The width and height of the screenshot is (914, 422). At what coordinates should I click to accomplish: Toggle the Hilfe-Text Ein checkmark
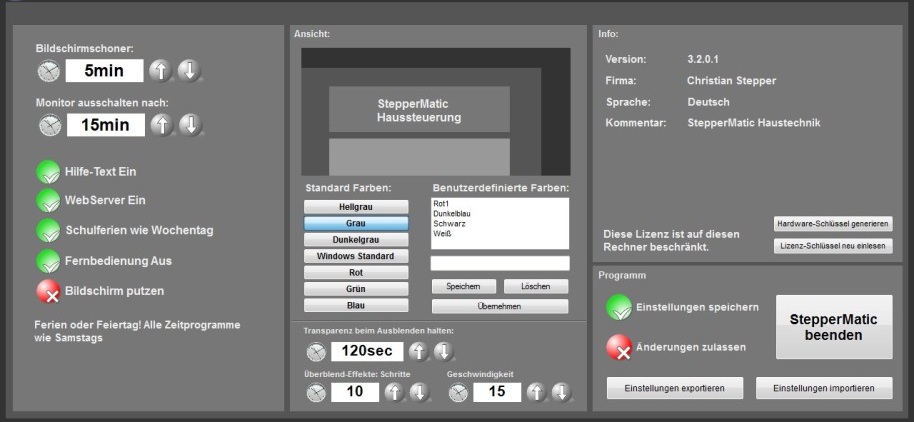coord(48,172)
